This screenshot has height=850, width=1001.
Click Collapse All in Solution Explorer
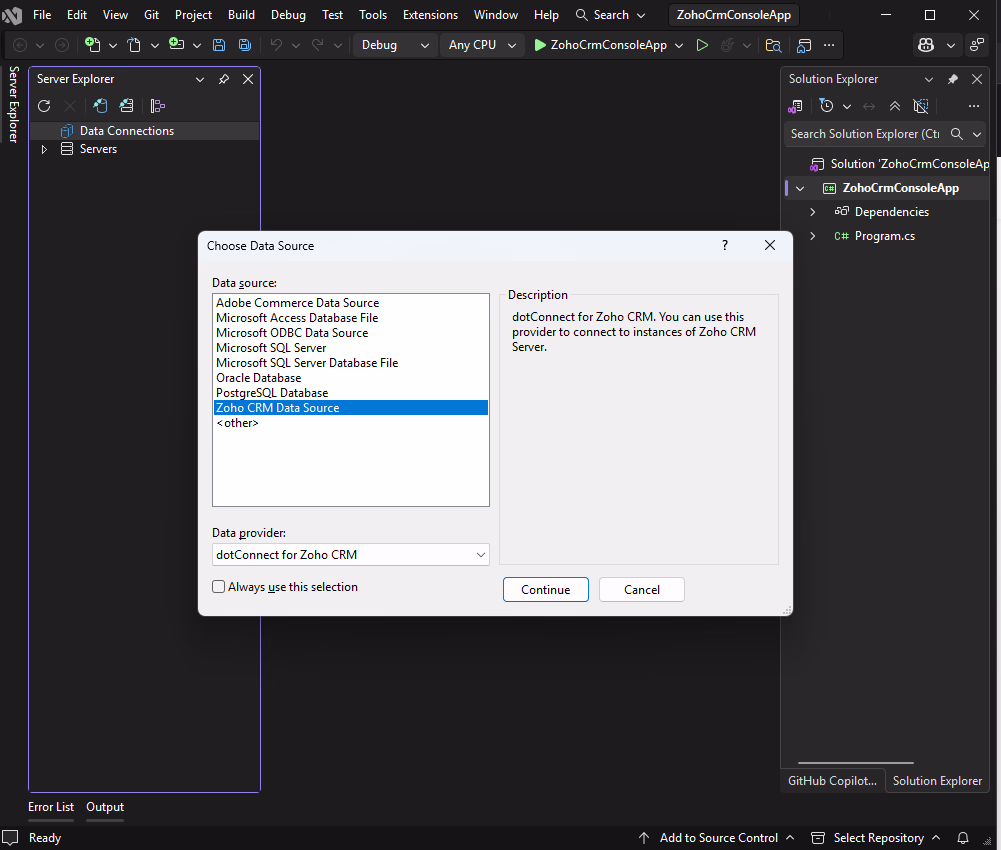(x=895, y=106)
